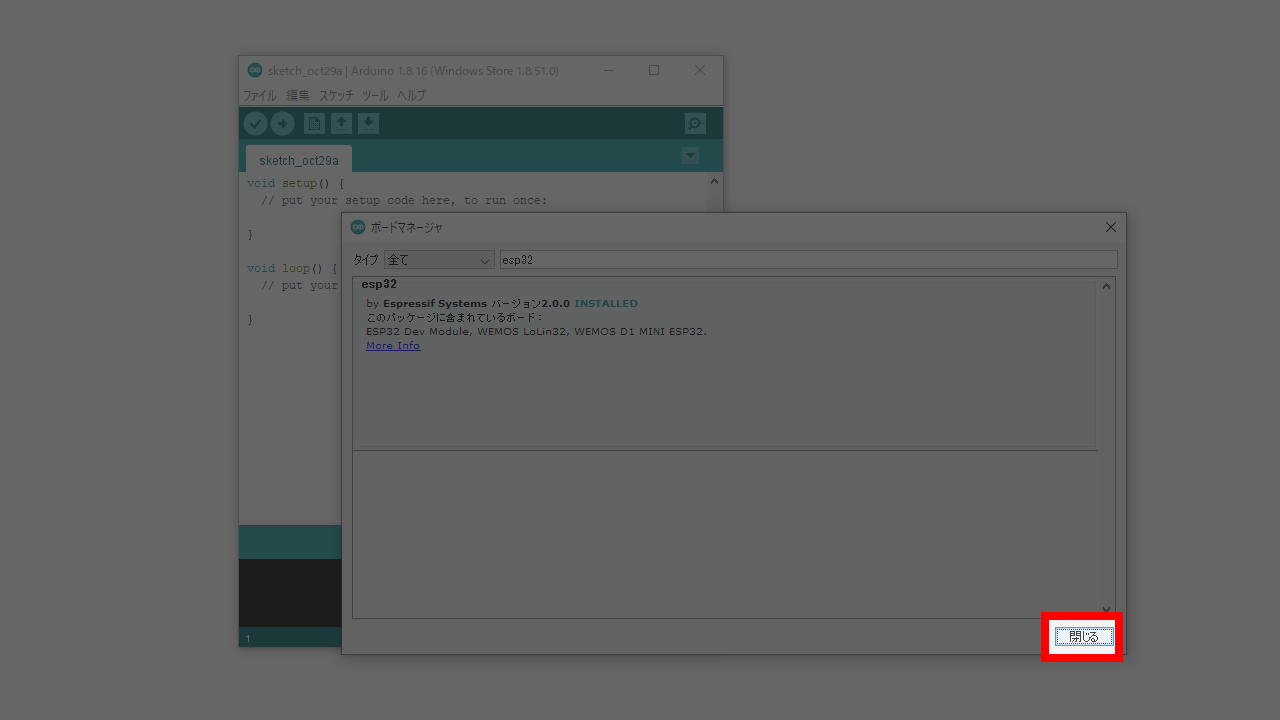Image resolution: width=1280 pixels, height=720 pixels.
Task: Open the スケッチ menu
Action: 336,96
